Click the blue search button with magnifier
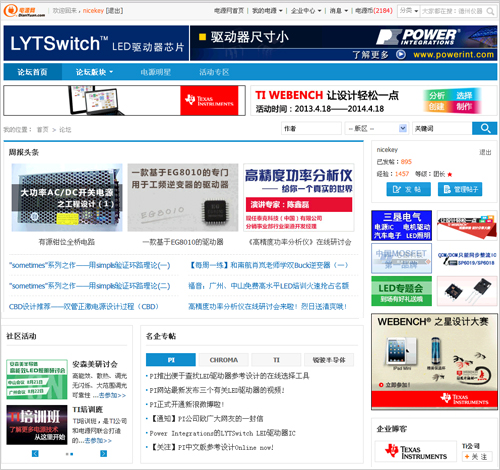 (485, 128)
